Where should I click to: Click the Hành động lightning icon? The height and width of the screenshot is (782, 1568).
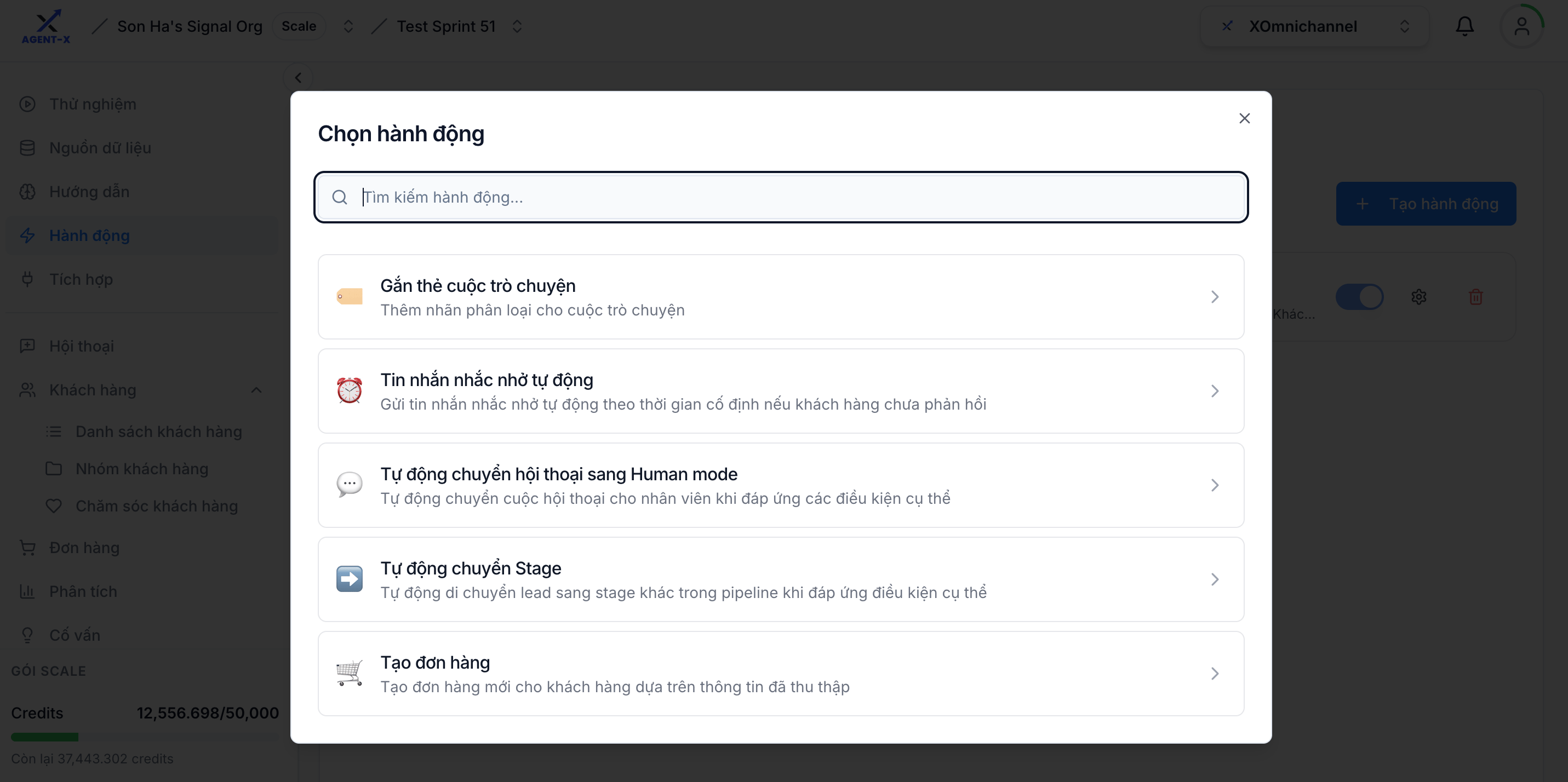click(x=27, y=235)
